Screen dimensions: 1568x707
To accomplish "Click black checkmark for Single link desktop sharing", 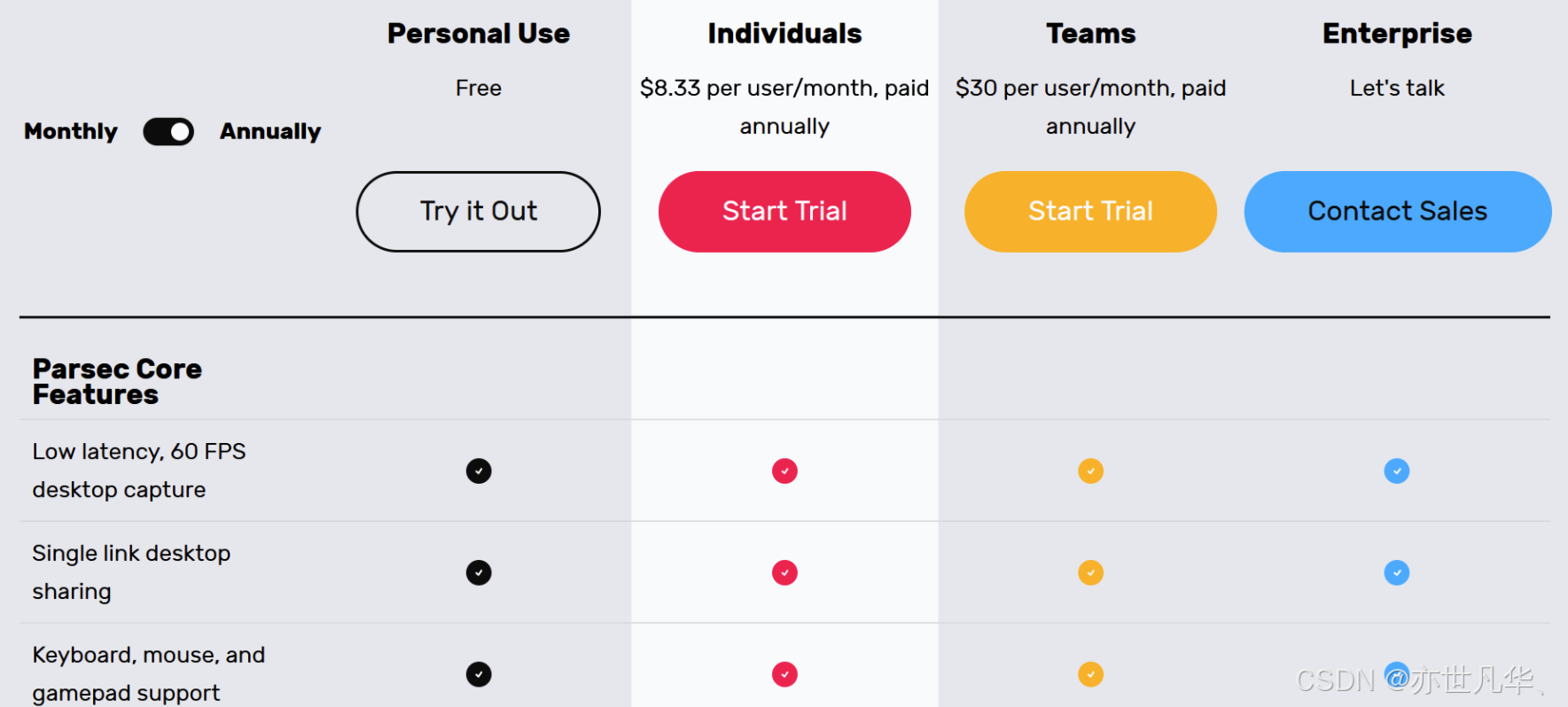I will (x=479, y=573).
